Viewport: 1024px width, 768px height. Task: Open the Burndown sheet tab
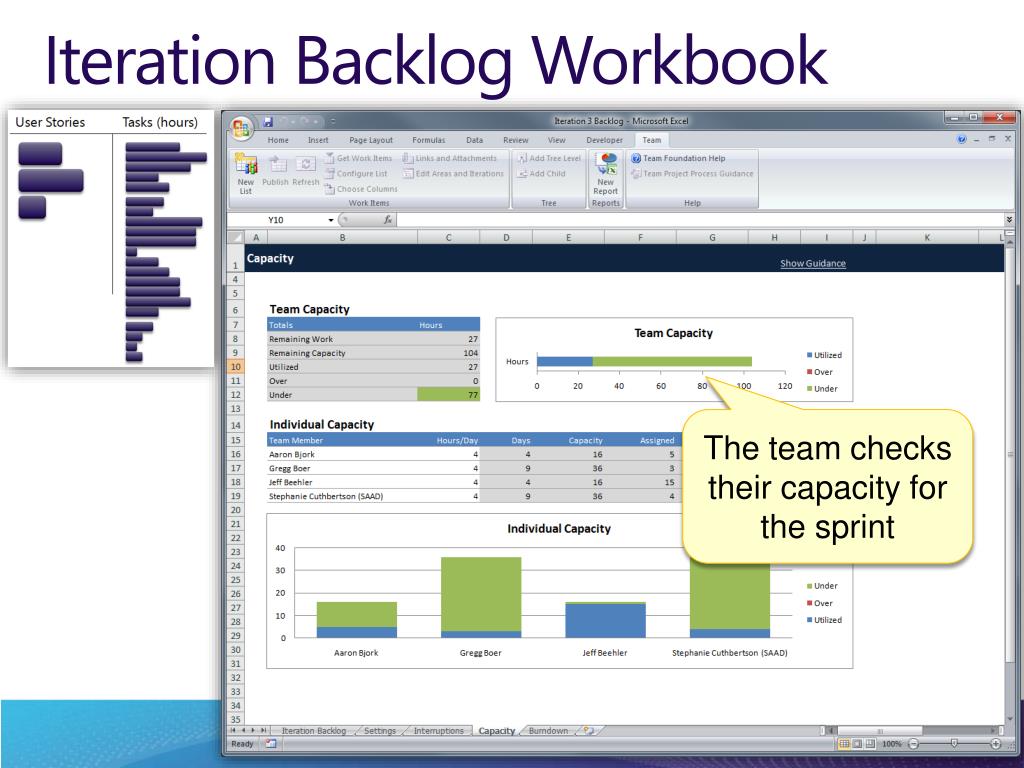pyautogui.click(x=548, y=731)
